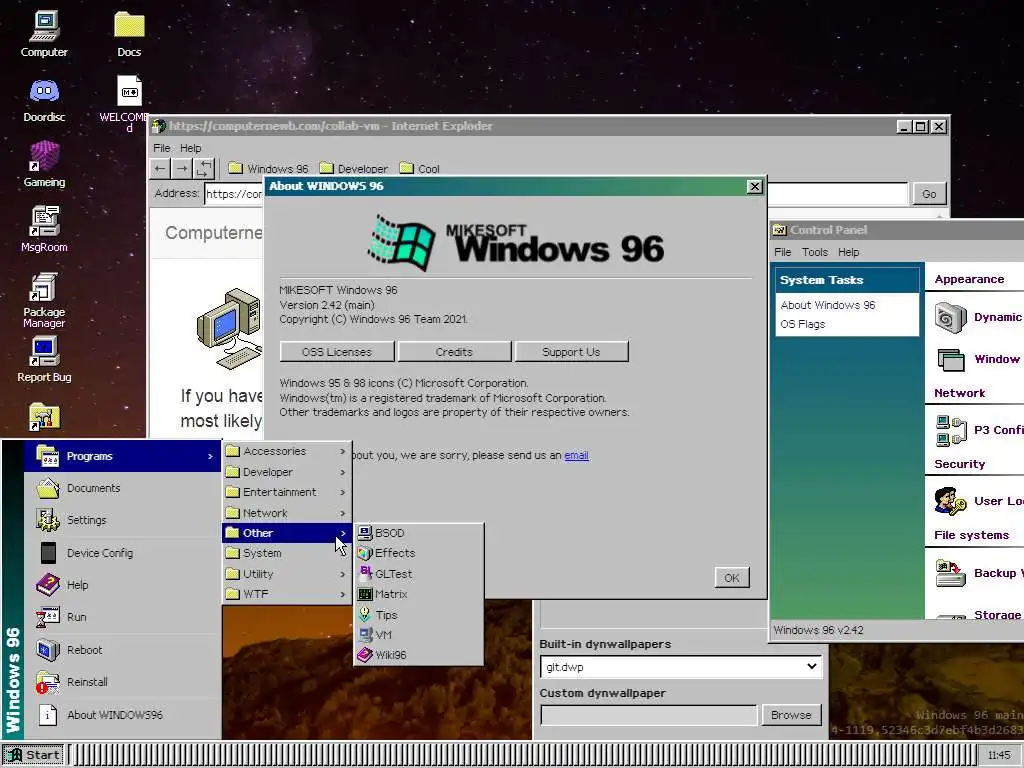Open the WELCOME markdown file icon
This screenshot has height=768, width=1024.
click(129, 103)
